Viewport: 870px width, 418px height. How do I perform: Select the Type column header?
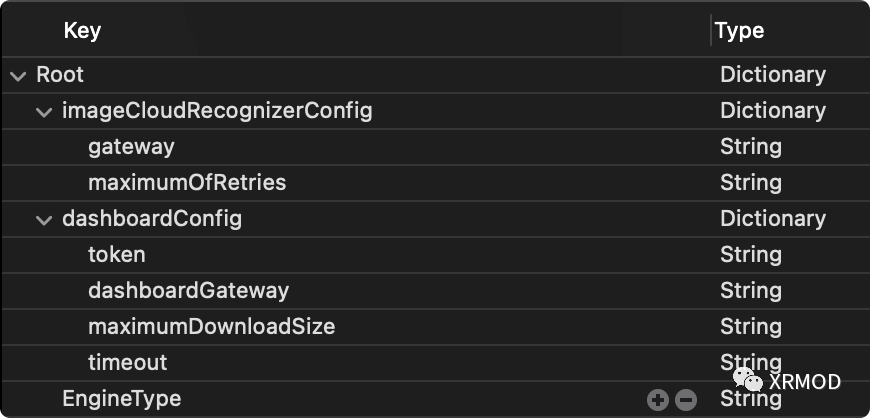pos(739,31)
